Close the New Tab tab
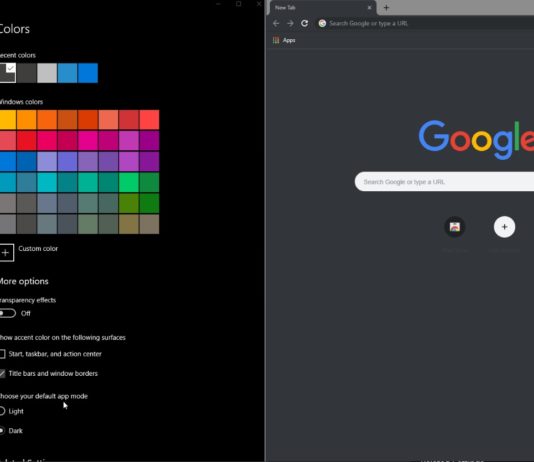This screenshot has height=462, width=534. coord(369,7)
